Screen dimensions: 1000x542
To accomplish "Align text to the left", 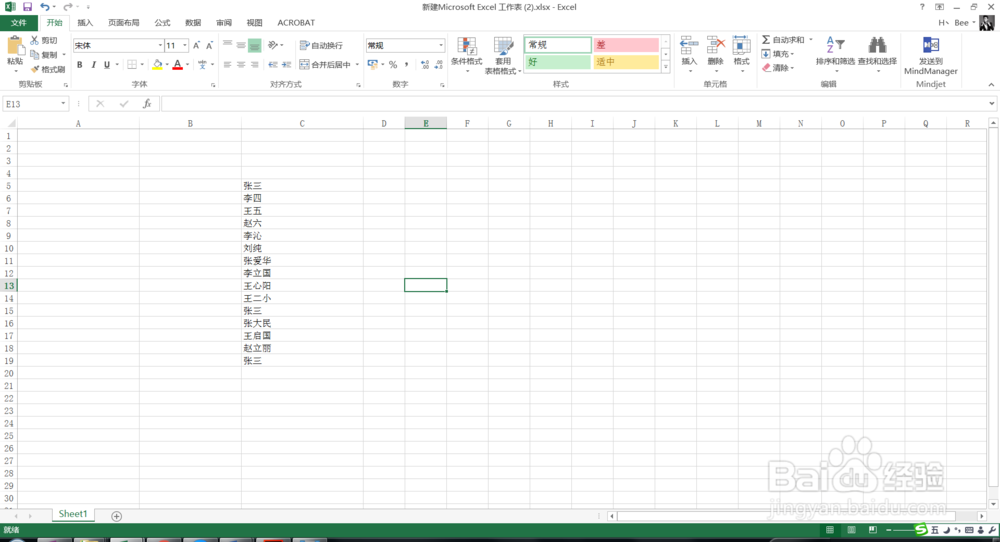I will pos(228,64).
